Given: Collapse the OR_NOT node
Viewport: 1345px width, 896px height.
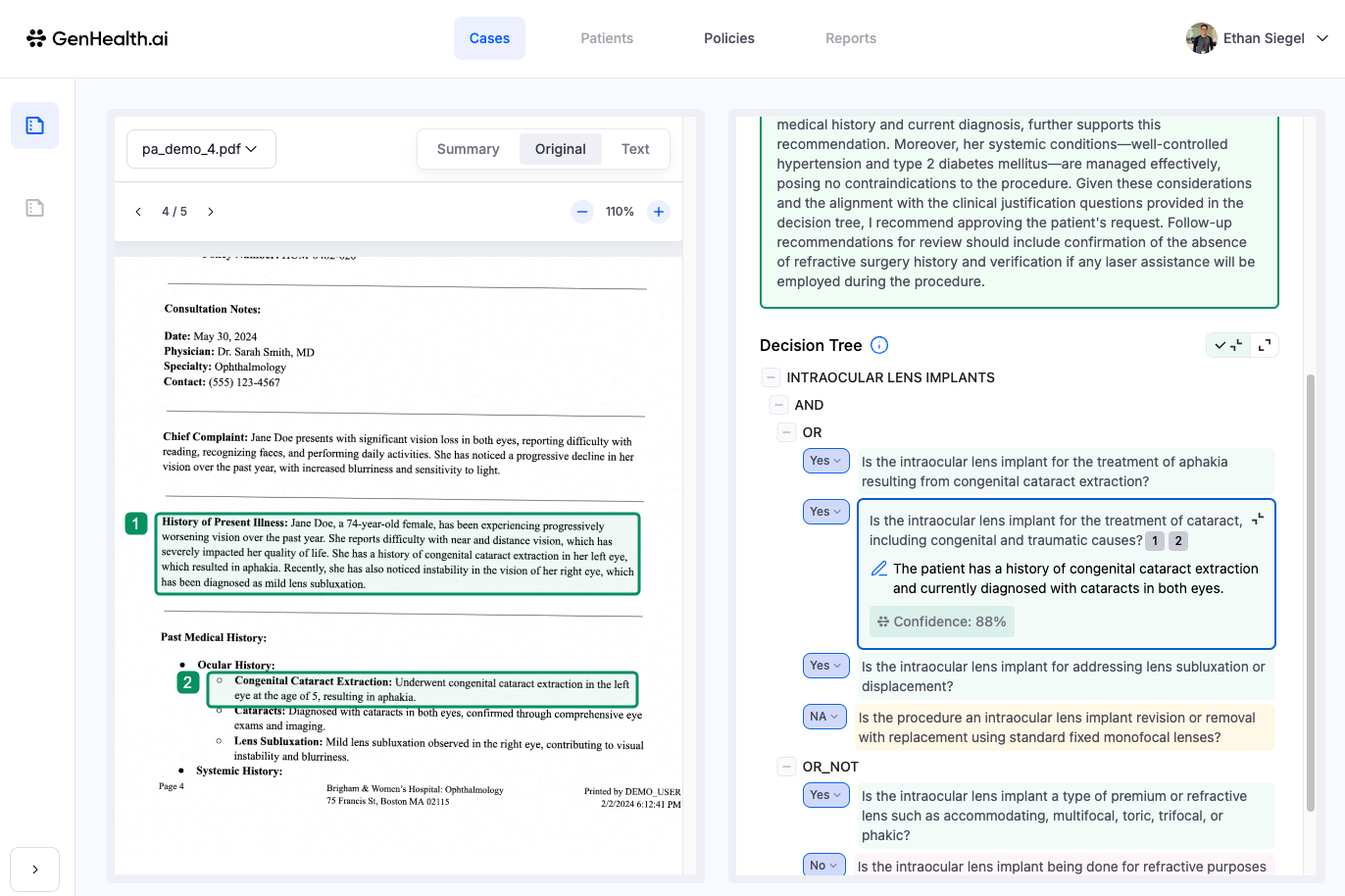Looking at the screenshot, I should (786, 767).
